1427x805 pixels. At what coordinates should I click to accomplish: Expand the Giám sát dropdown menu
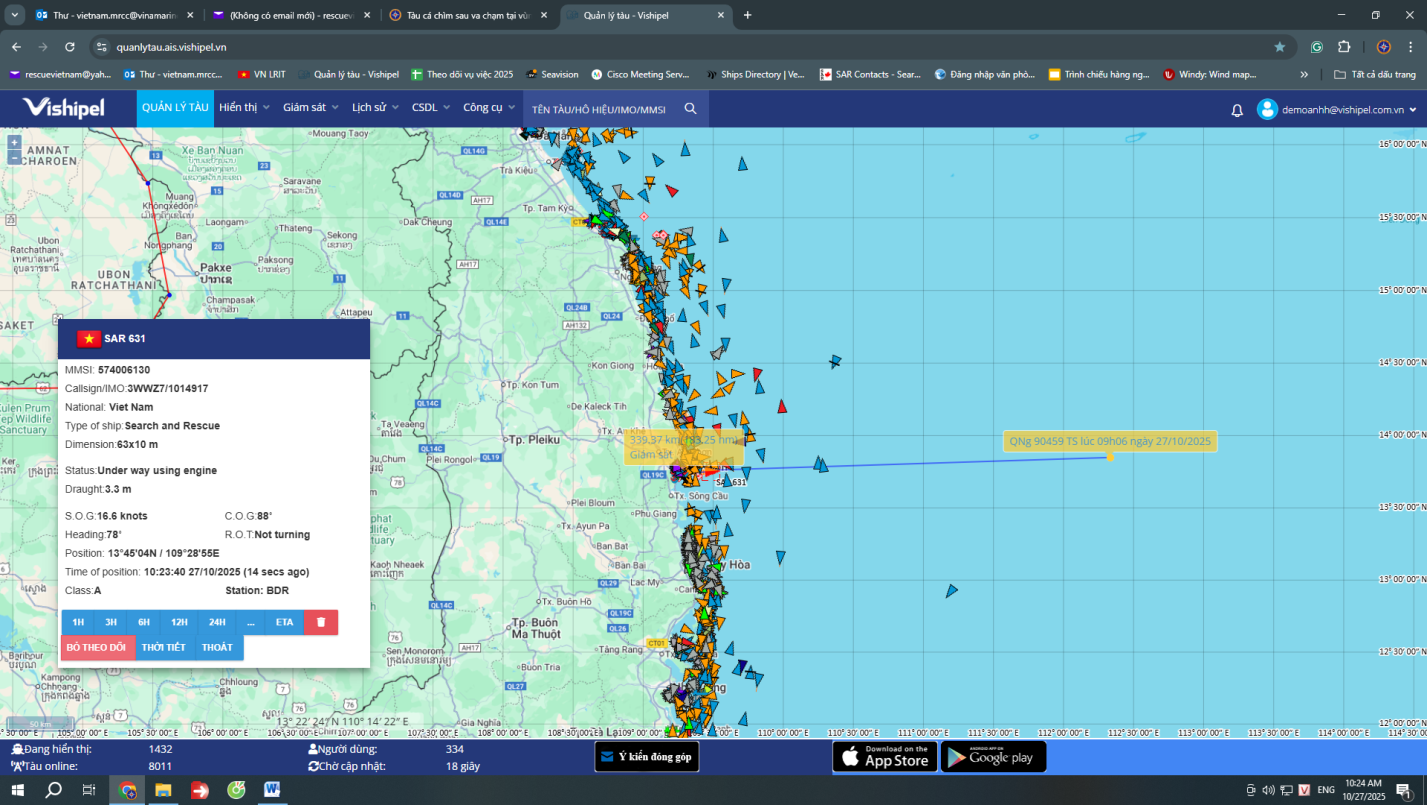(310, 108)
